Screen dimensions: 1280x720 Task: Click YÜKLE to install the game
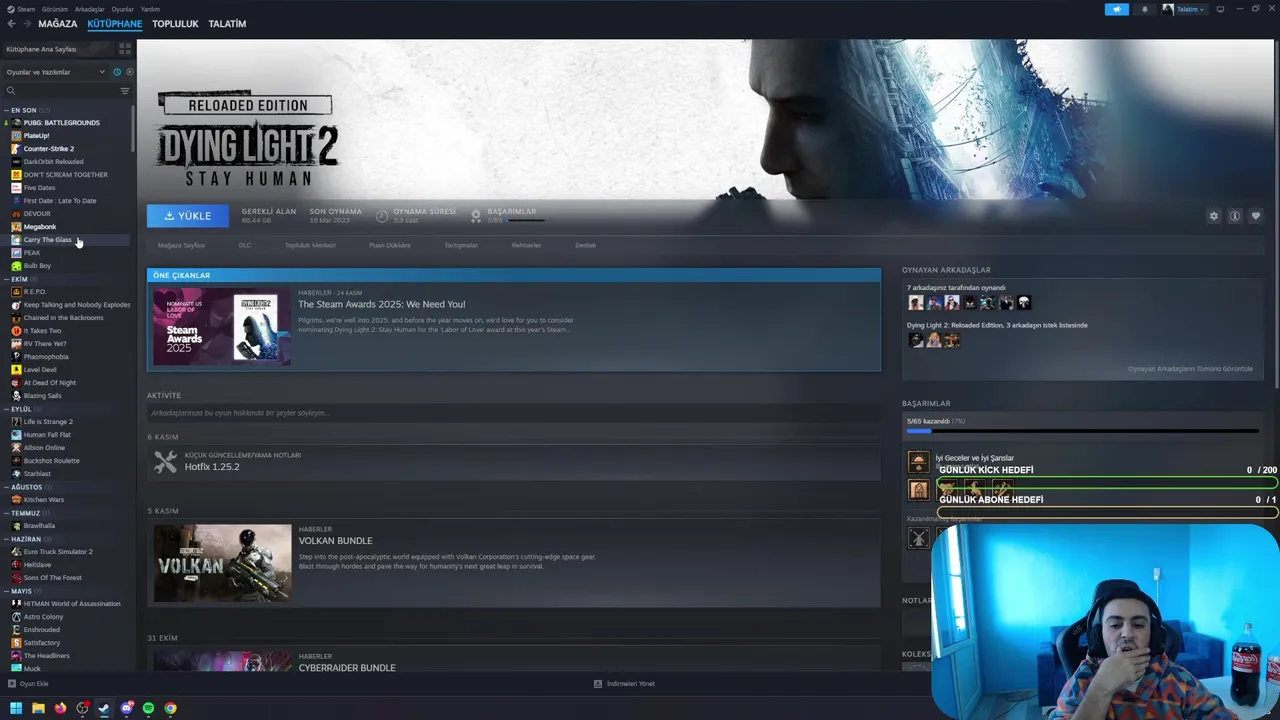[188, 216]
